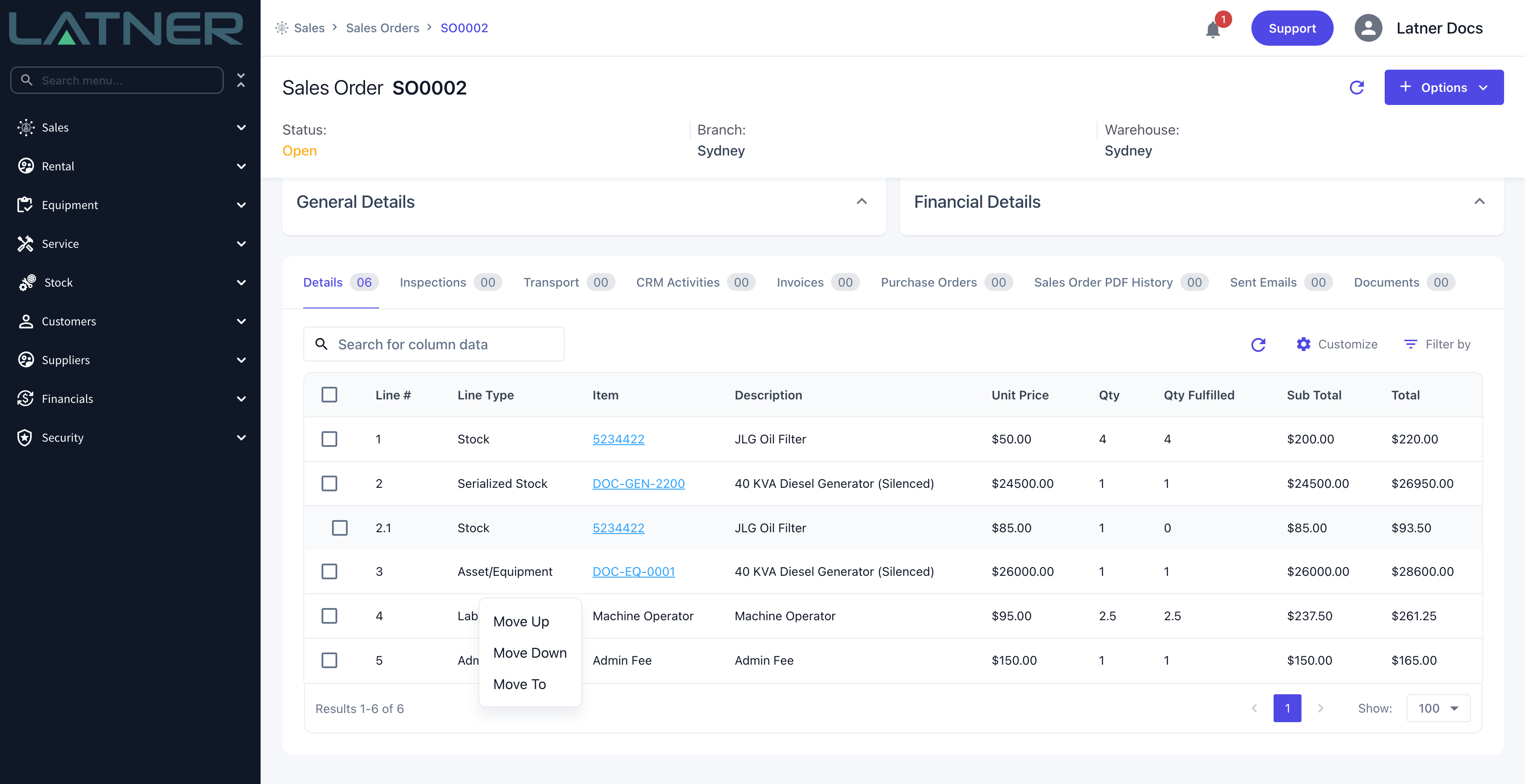1525x784 pixels.
Task: Click the Service tools icon
Action: tap(25, 244)
